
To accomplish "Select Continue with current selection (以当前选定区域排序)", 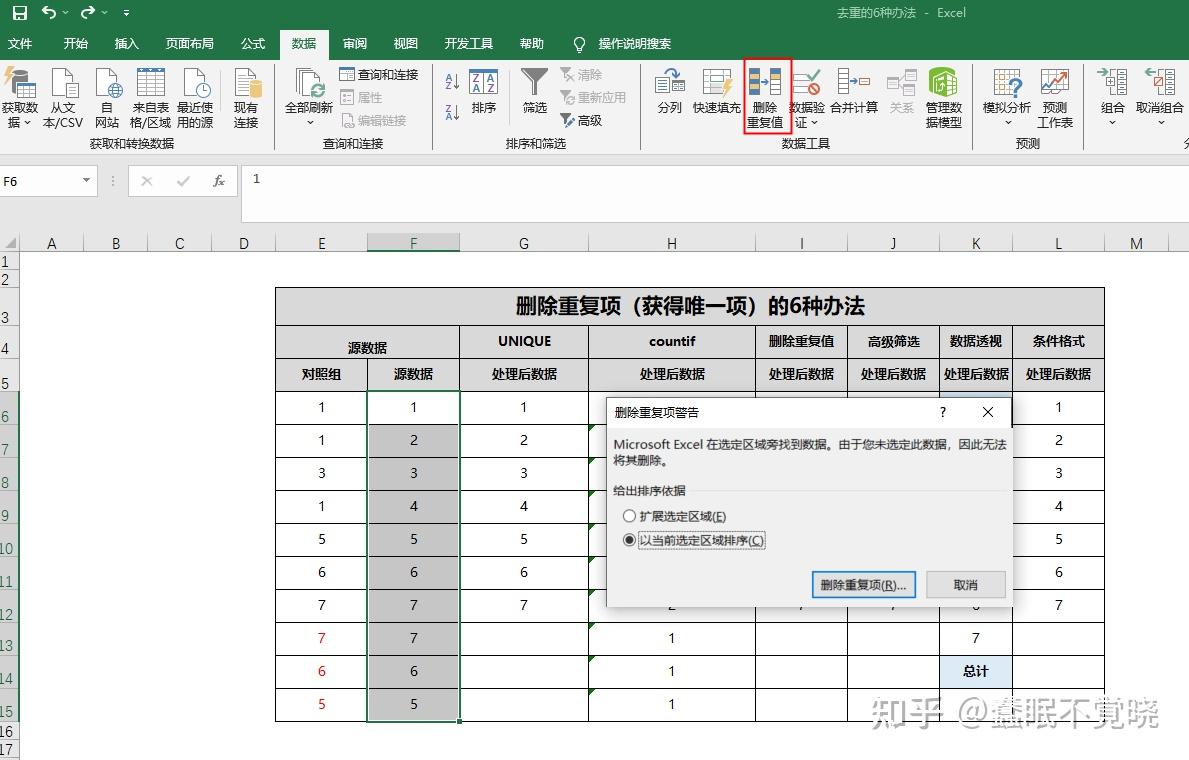I will [693, 540].
